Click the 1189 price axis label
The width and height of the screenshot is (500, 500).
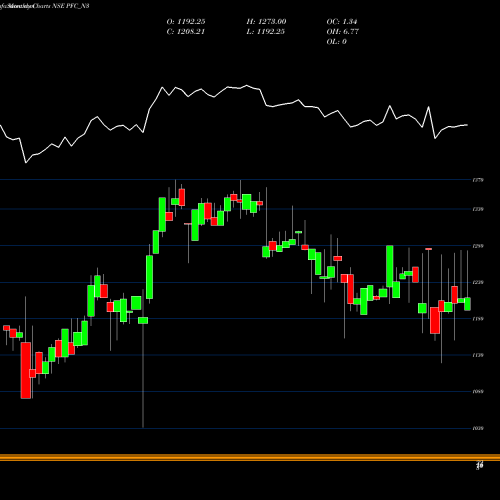tap(478, 319)
